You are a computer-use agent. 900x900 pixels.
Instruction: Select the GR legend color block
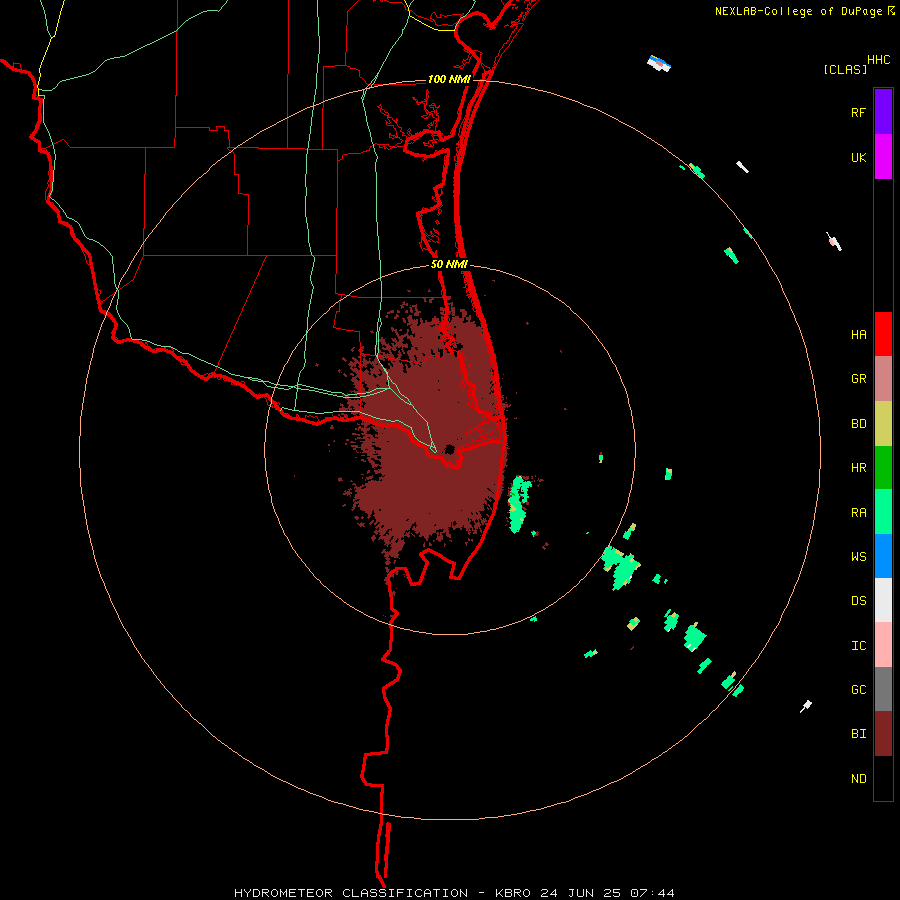(883, 379)
